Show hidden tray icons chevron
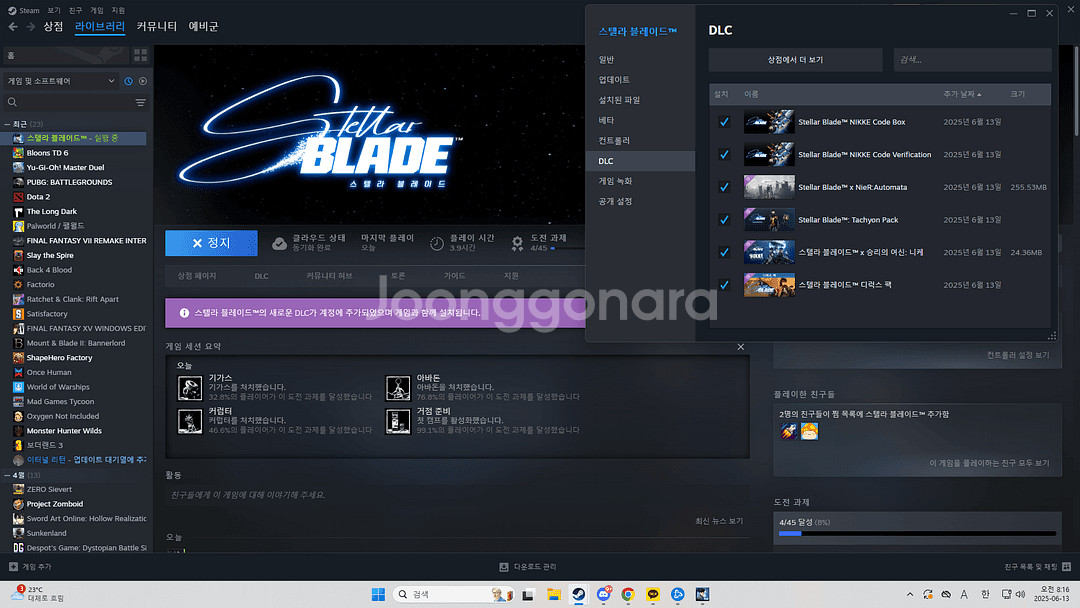The height and width of the screenshot is (608, 1080). 910,594
